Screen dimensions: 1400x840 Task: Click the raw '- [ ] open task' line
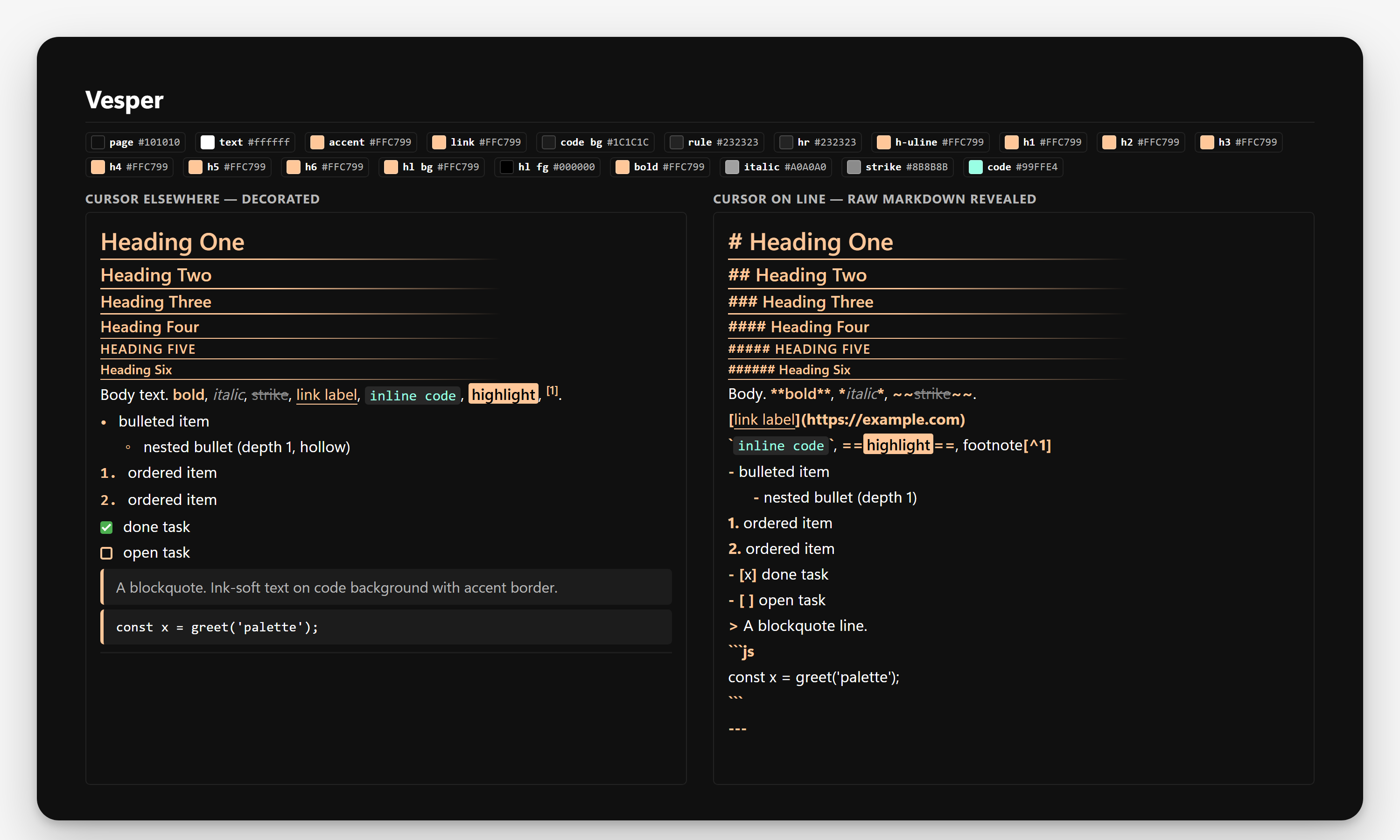(x=777, y=600)
